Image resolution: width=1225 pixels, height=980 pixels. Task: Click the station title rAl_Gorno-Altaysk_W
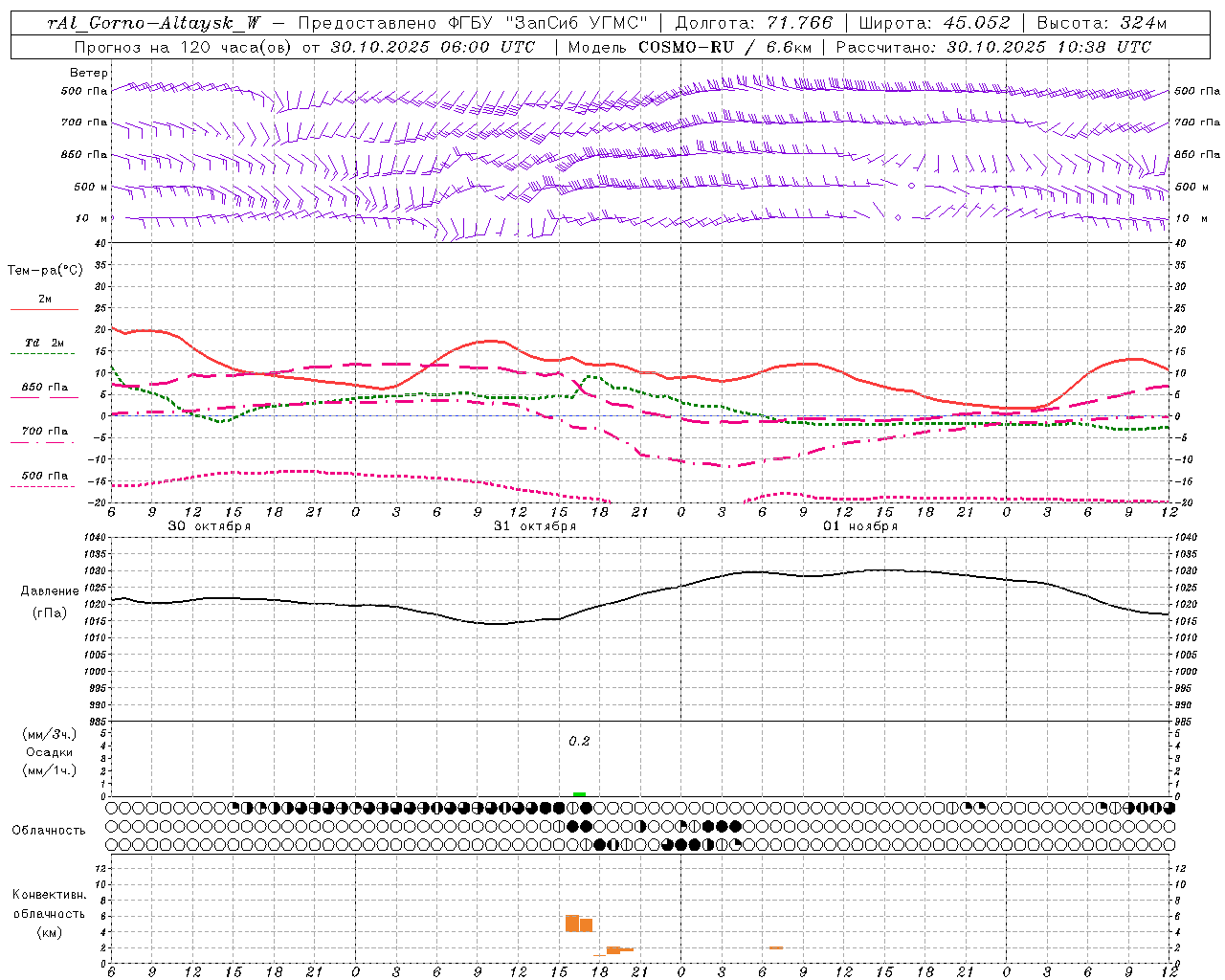pyautogui.click(x=154, y=24)
